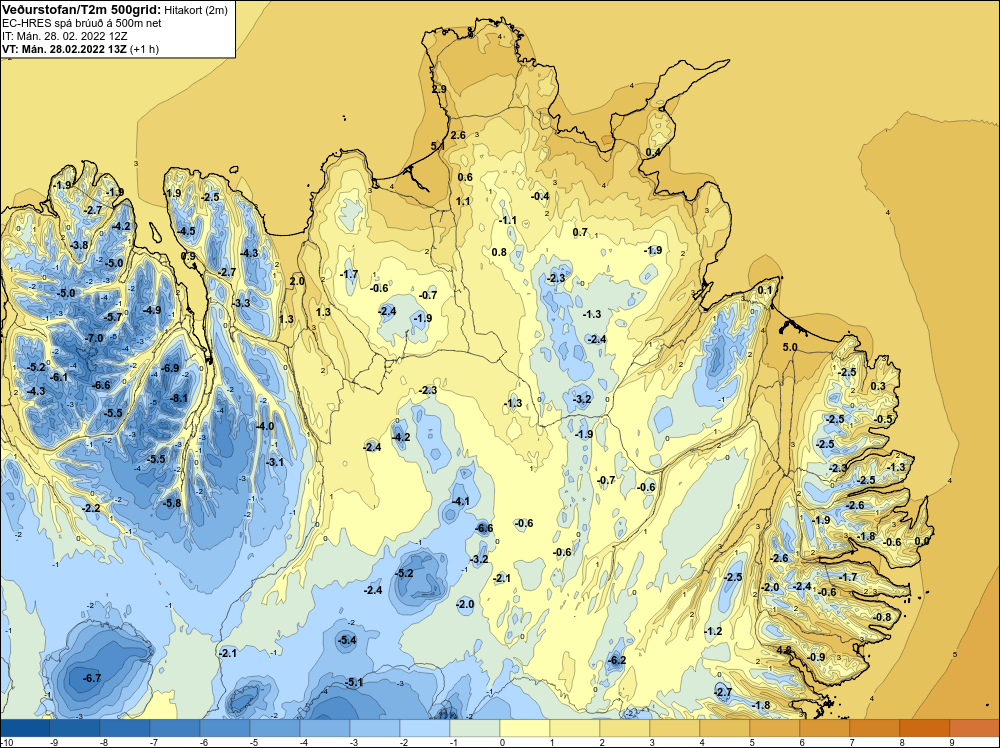Select the -2.2 temperature label
This screenshot has width=1000, height=748.
(92, 508)
